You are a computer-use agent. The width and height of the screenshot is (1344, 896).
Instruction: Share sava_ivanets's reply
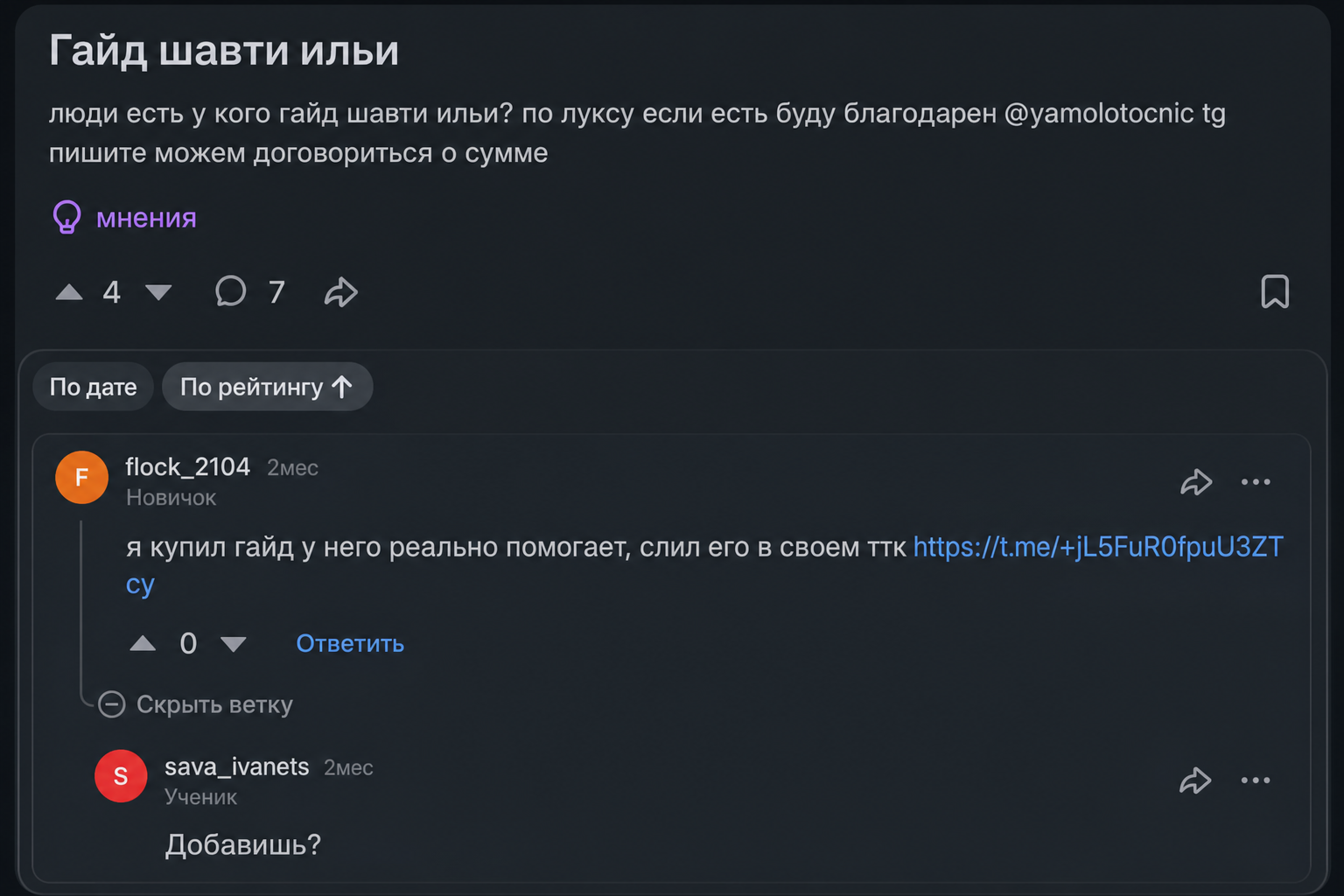click(1195, 780)
